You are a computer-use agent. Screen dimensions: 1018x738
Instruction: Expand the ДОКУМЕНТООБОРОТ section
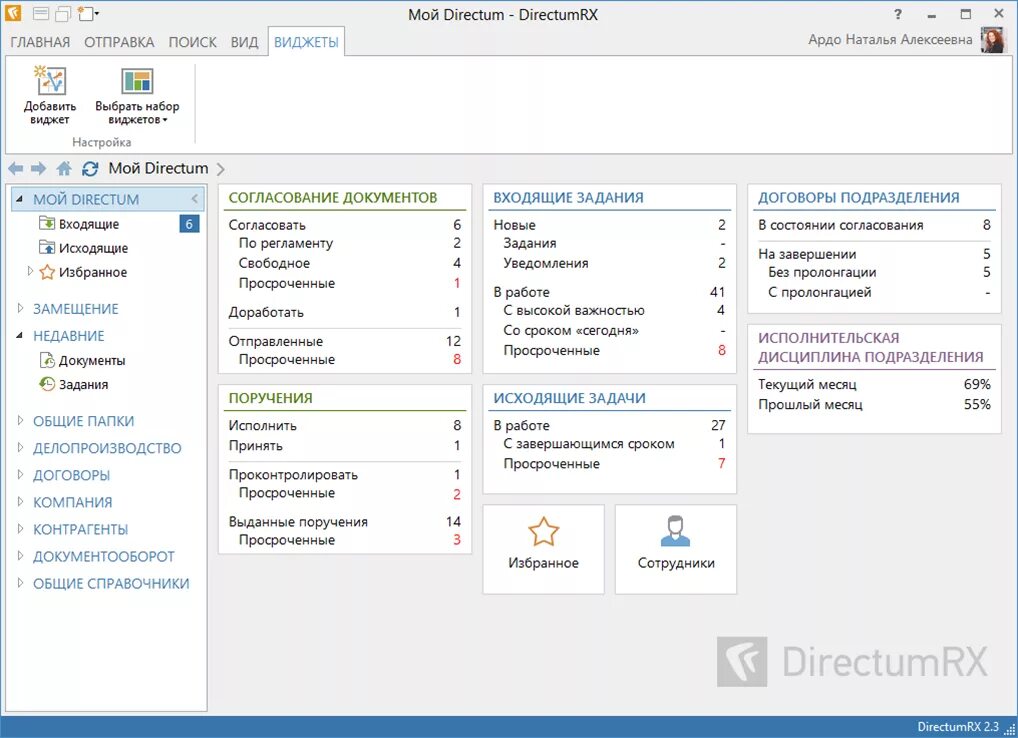(20, 556)
